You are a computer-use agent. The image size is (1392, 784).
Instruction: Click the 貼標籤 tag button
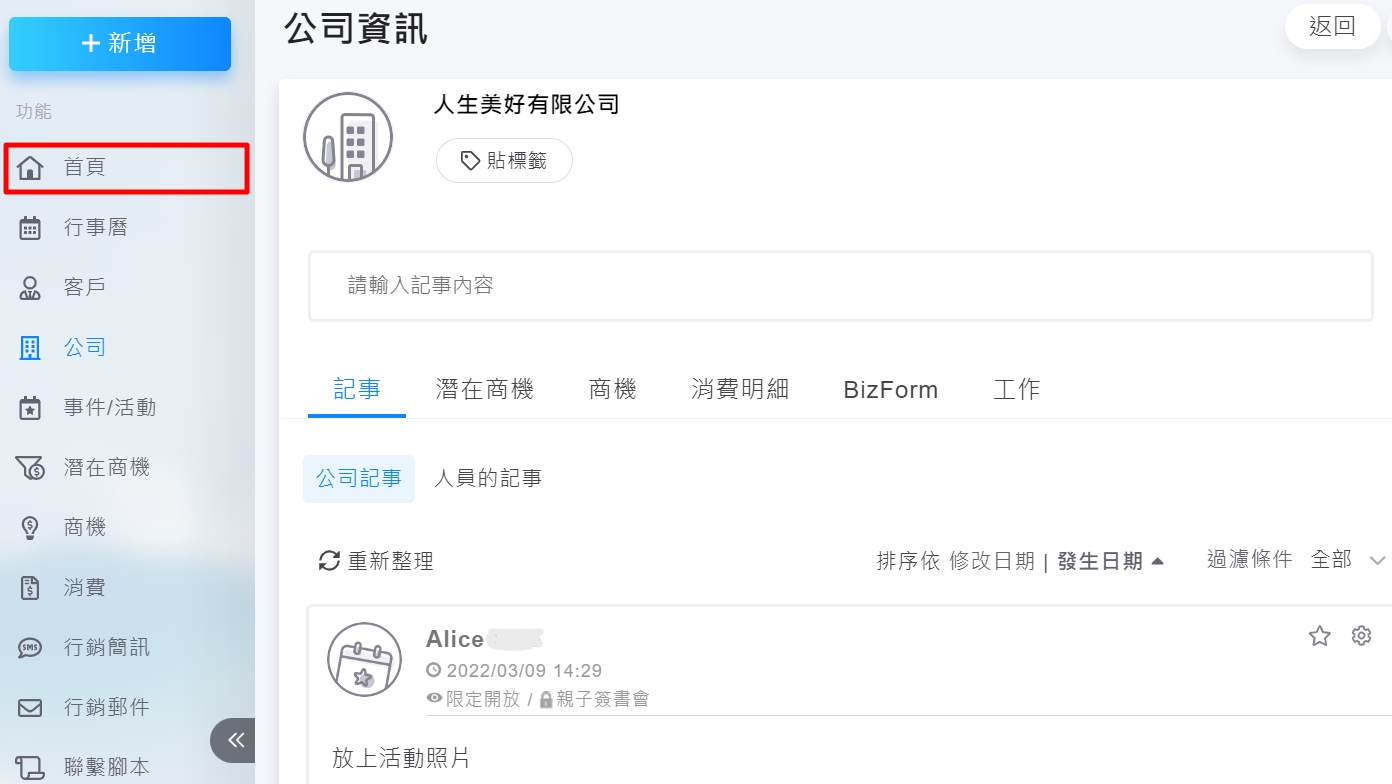(x=504, y=161)
